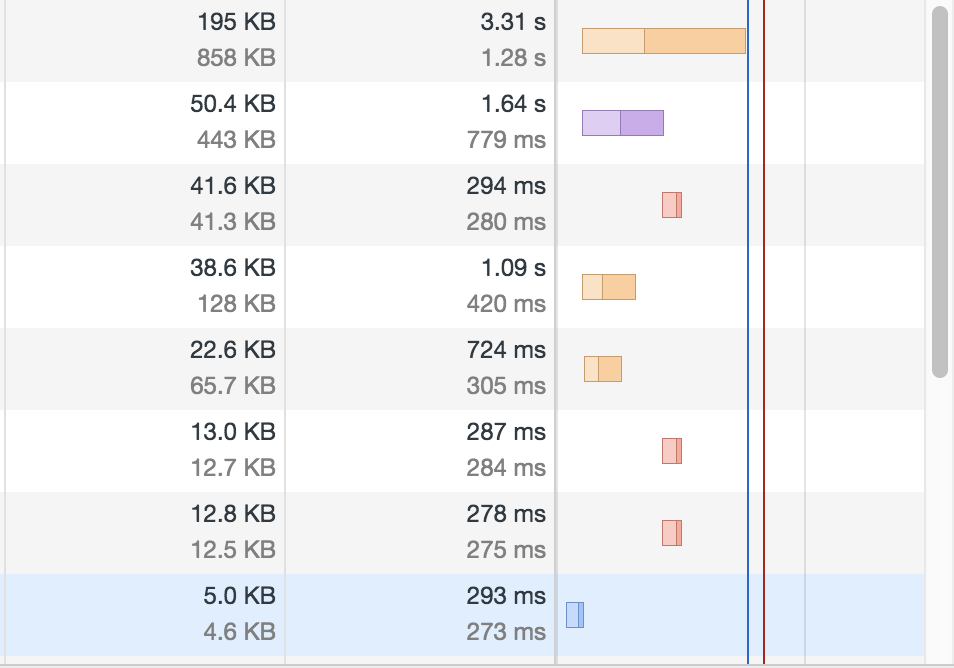Select the purple waterfall bar in the 1.64 s row
Image resolution: width=954 pixels, height=668 pixels.
coord(622,123)
